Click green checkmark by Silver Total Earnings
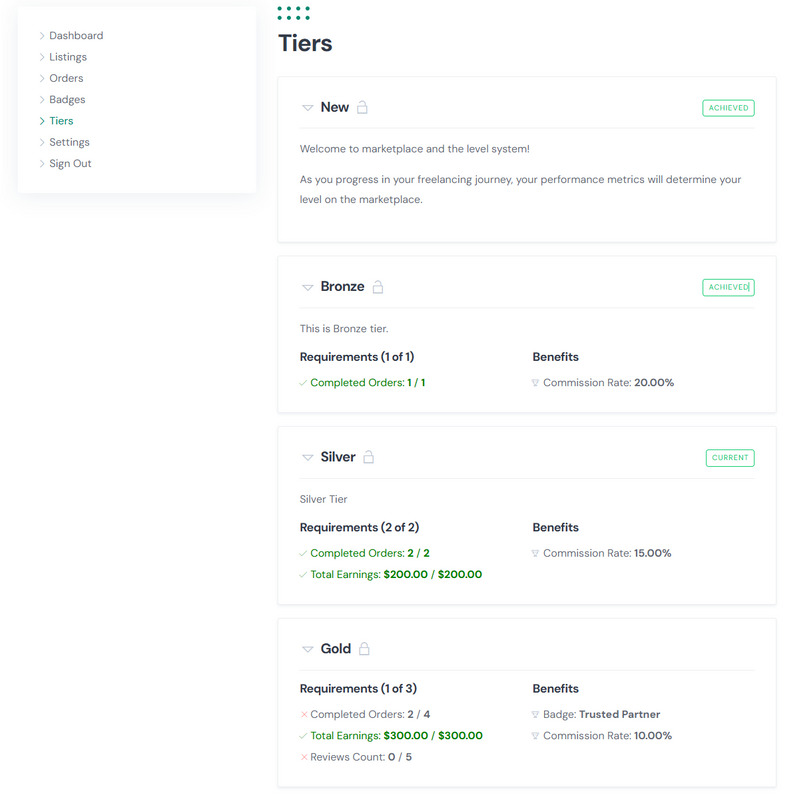Image resolution: width=800 pixels, height=795 pixels. [x=303, y=575]
